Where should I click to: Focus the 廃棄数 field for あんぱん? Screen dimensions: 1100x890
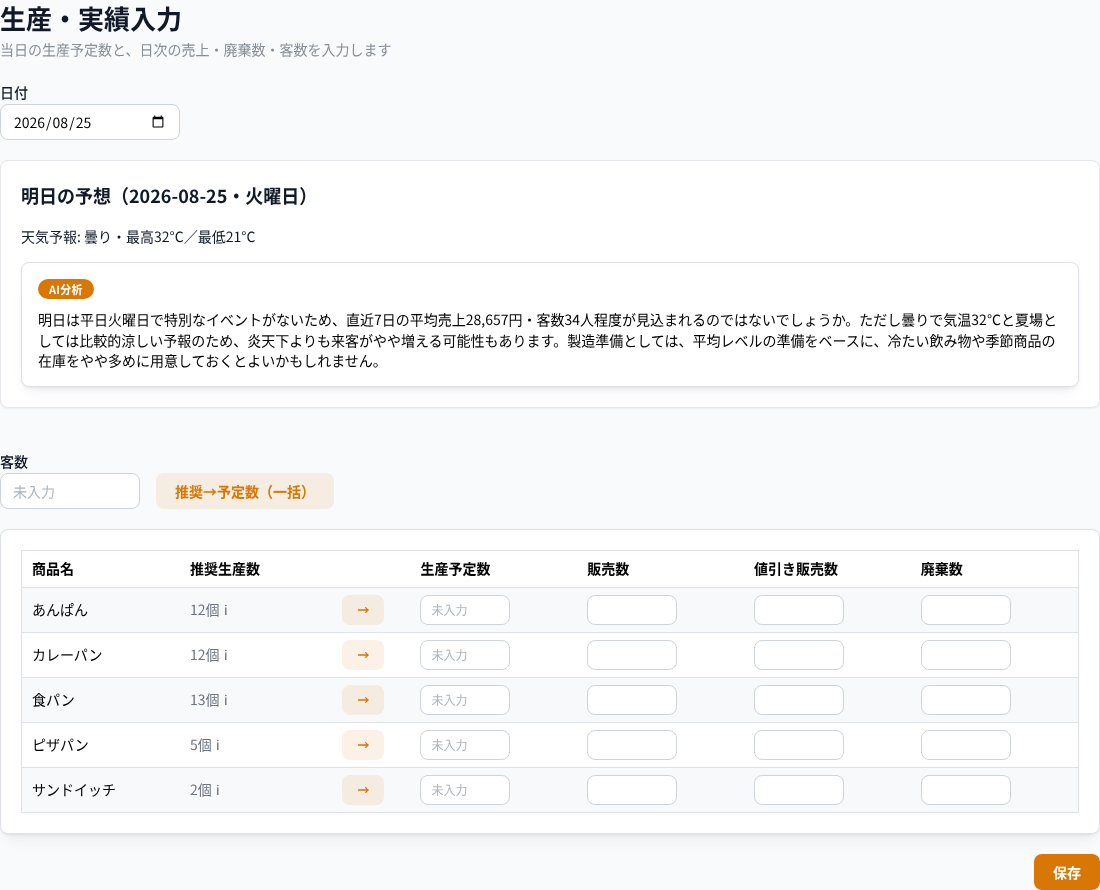965,610
